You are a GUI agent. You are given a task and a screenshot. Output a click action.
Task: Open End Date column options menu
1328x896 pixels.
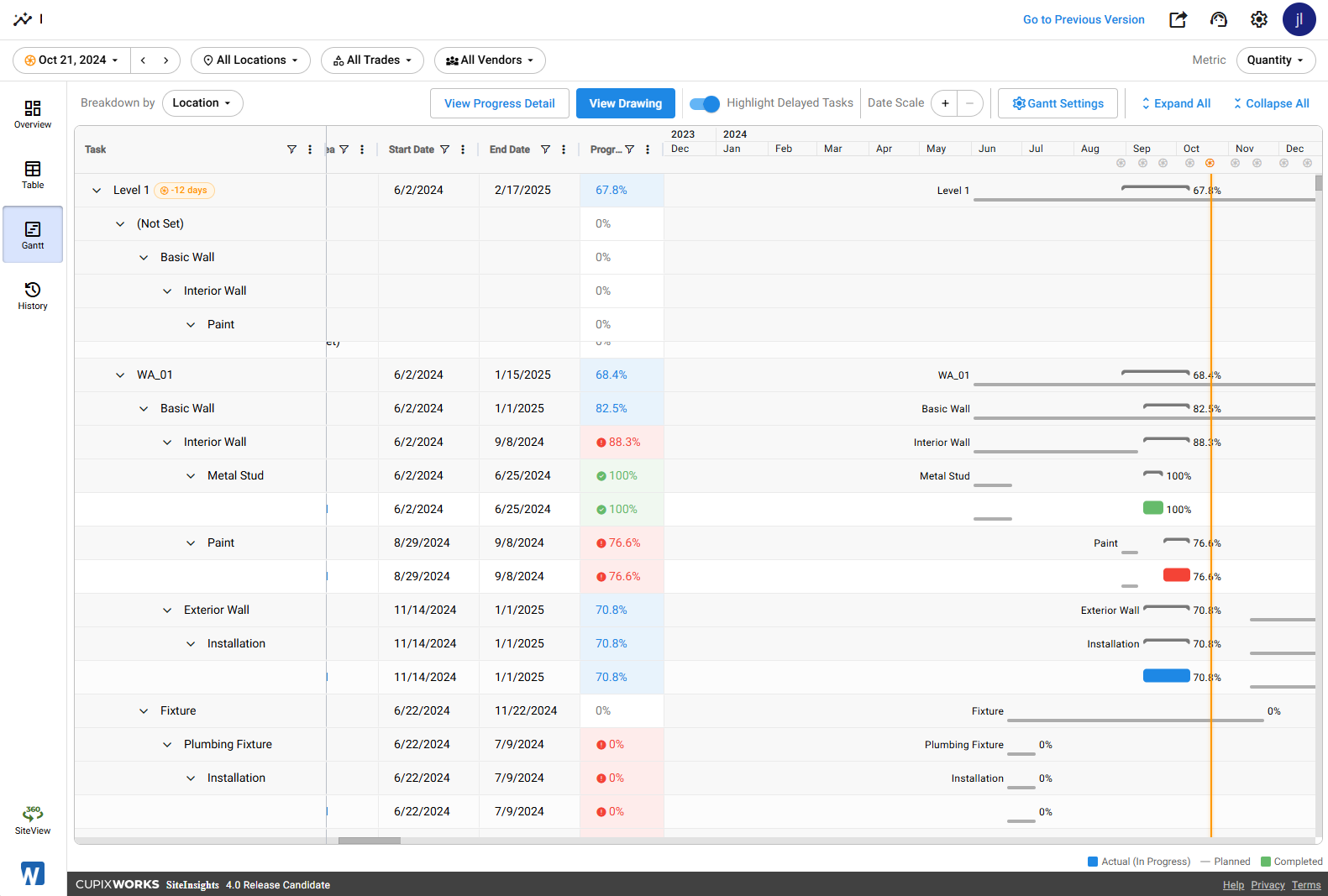[564, 149]
